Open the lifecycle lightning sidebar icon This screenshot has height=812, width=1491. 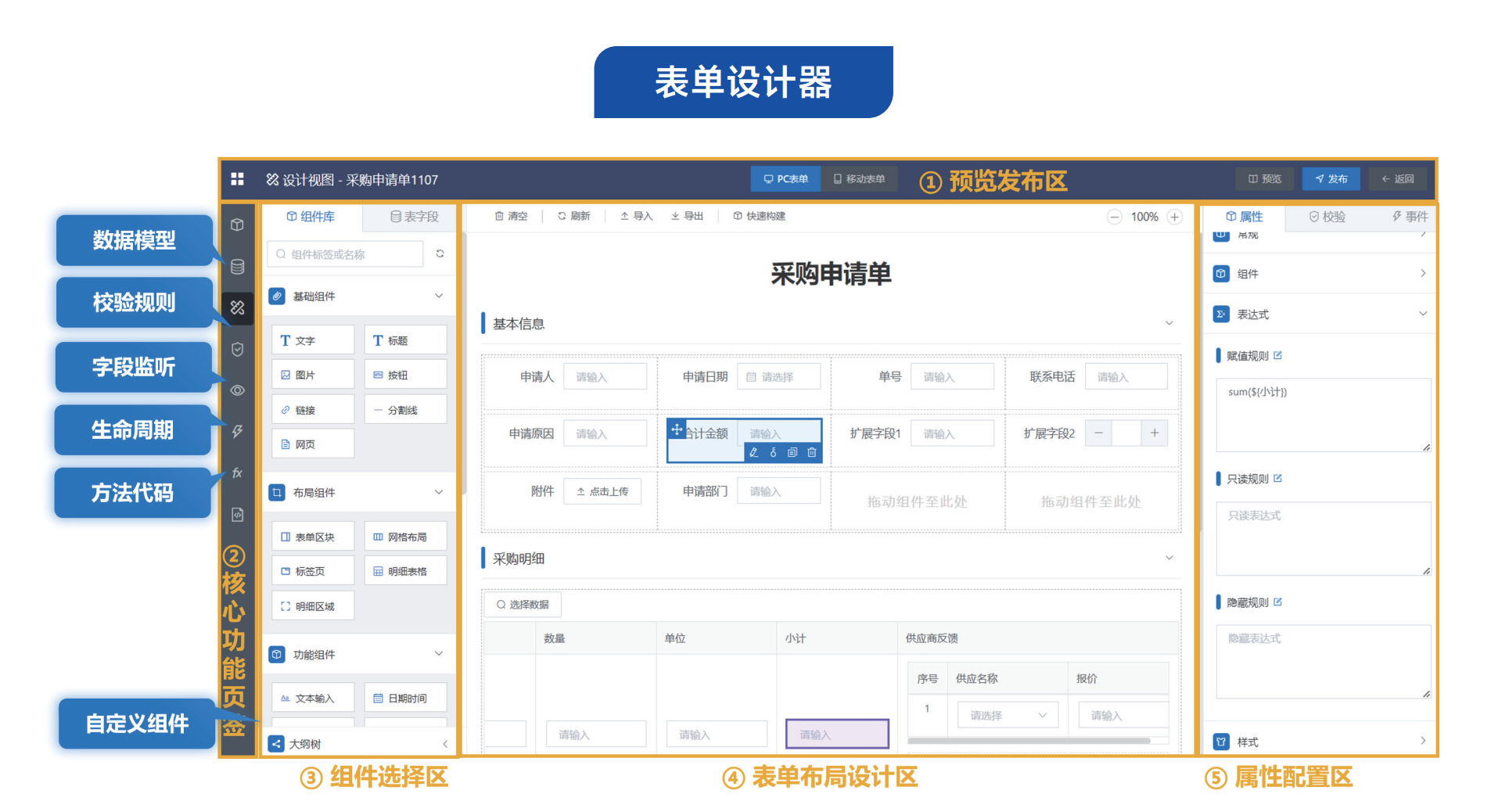(238, 431)
